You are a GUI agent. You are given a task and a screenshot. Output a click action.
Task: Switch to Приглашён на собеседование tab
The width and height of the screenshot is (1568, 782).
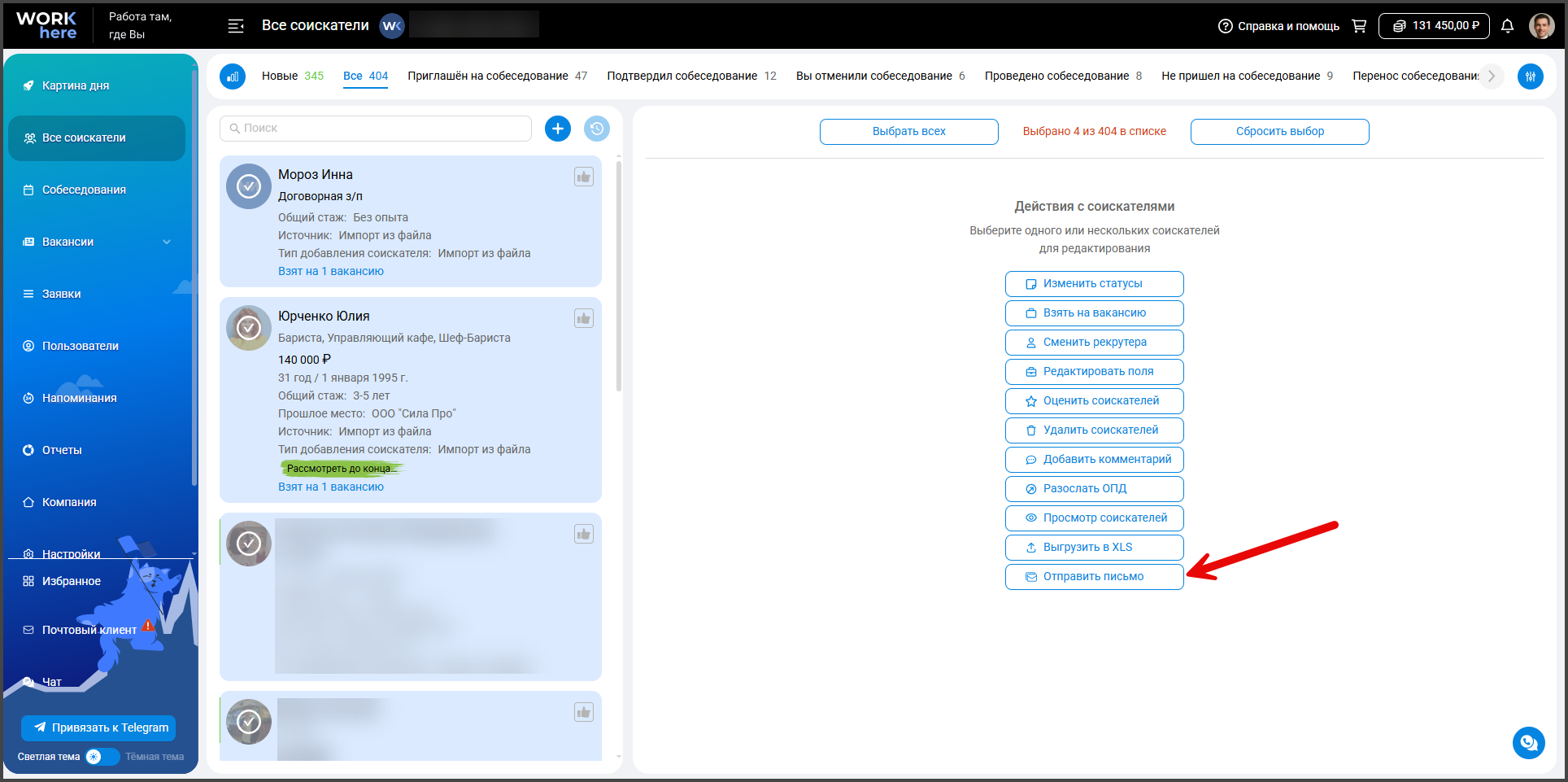498,76
